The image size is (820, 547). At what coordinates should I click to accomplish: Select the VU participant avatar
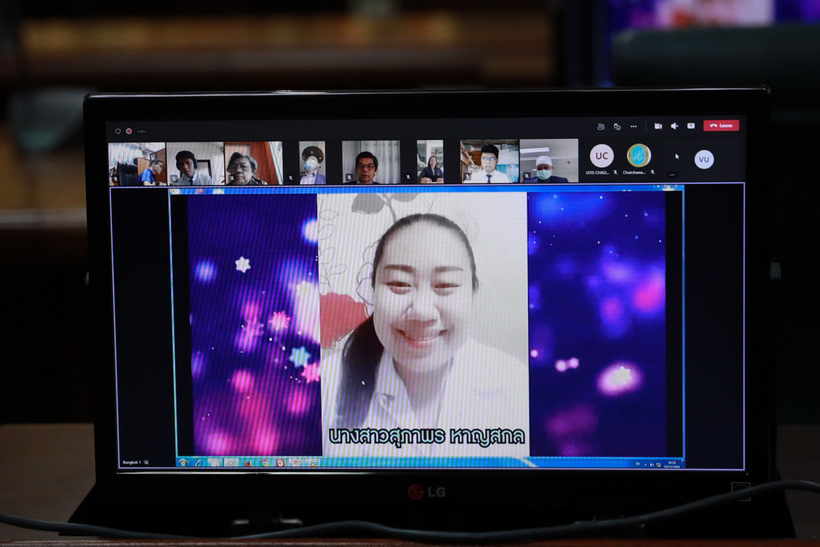click(x=704, y=159)
